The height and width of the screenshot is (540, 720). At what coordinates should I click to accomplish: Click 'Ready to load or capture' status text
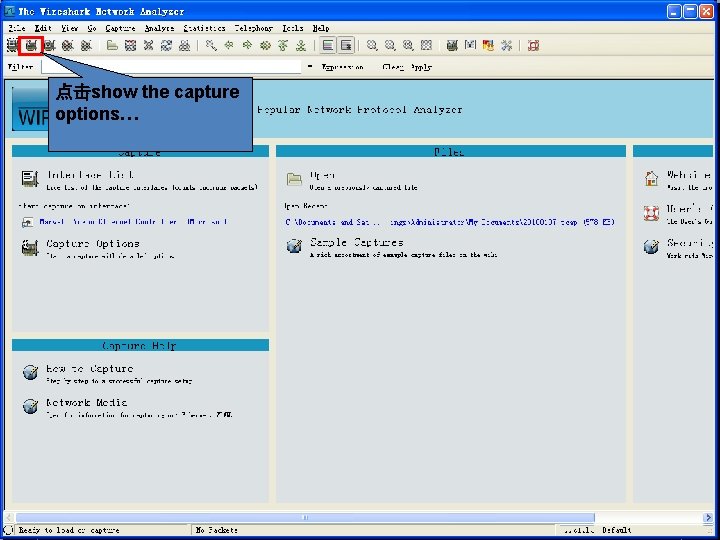(x=69, y=530)
